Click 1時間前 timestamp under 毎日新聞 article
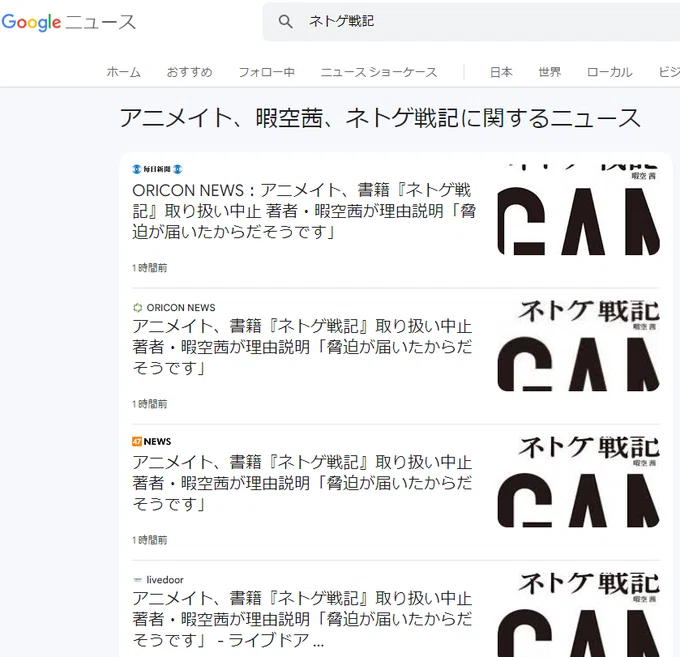The width and height of the screenshot is (680, 657). [150, 268]
